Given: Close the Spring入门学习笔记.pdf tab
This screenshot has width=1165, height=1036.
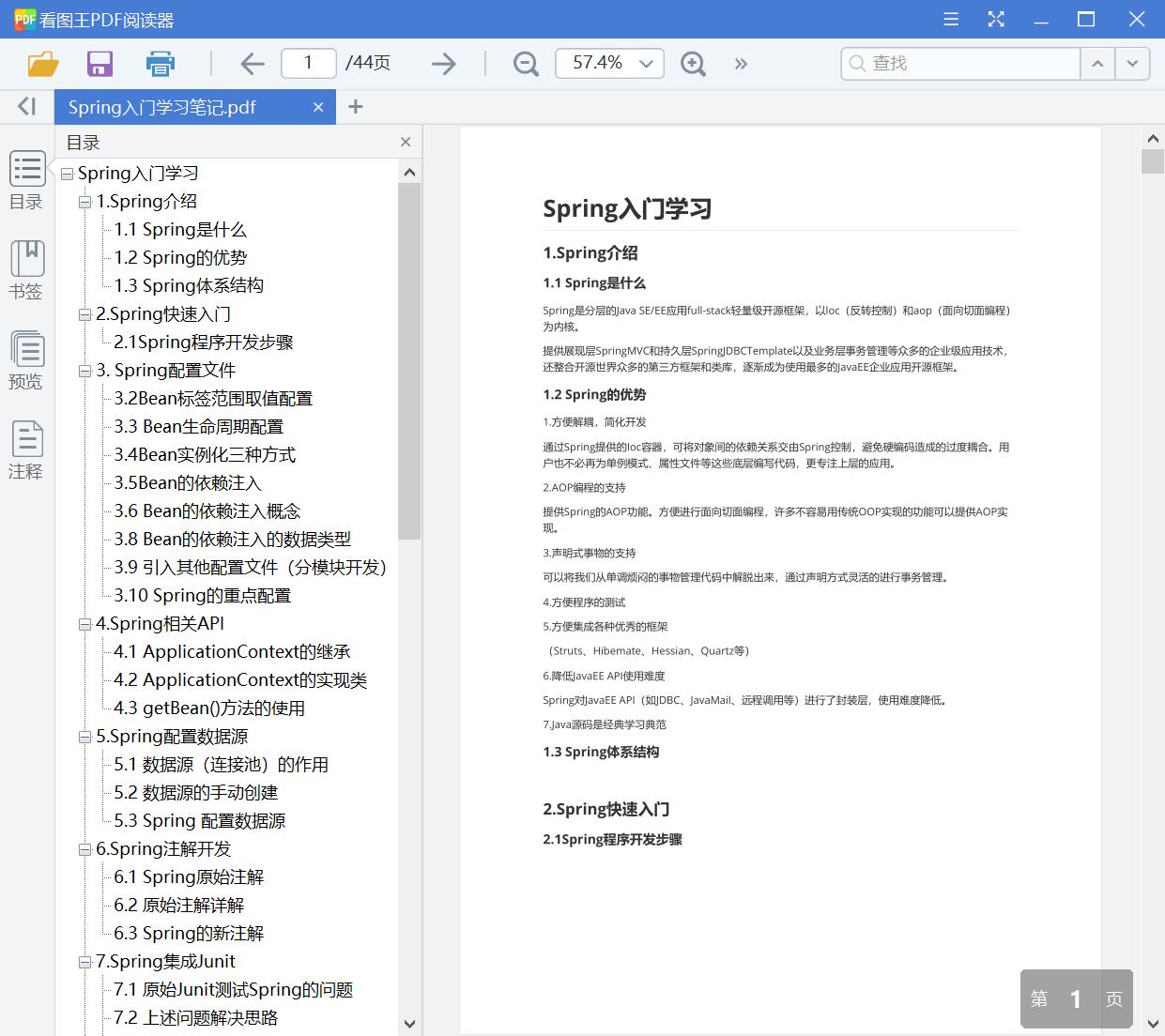Looking at the screenshot, I should (x=318, y=107).
